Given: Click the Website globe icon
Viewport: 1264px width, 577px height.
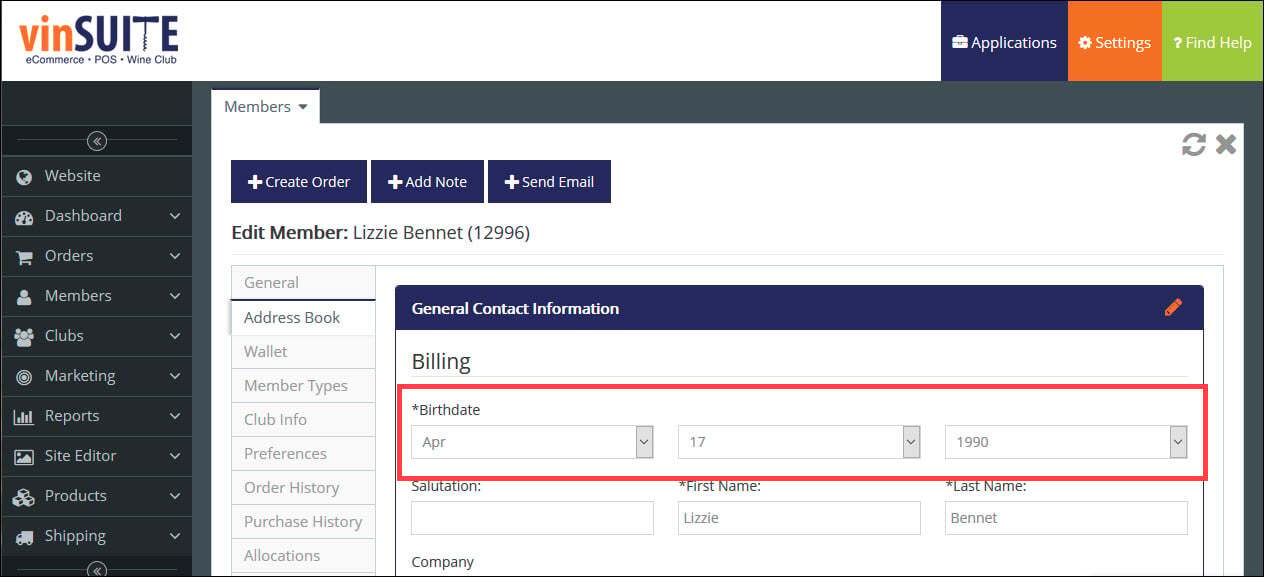Looking at the screenshot, I should click(x=25, y=176).
